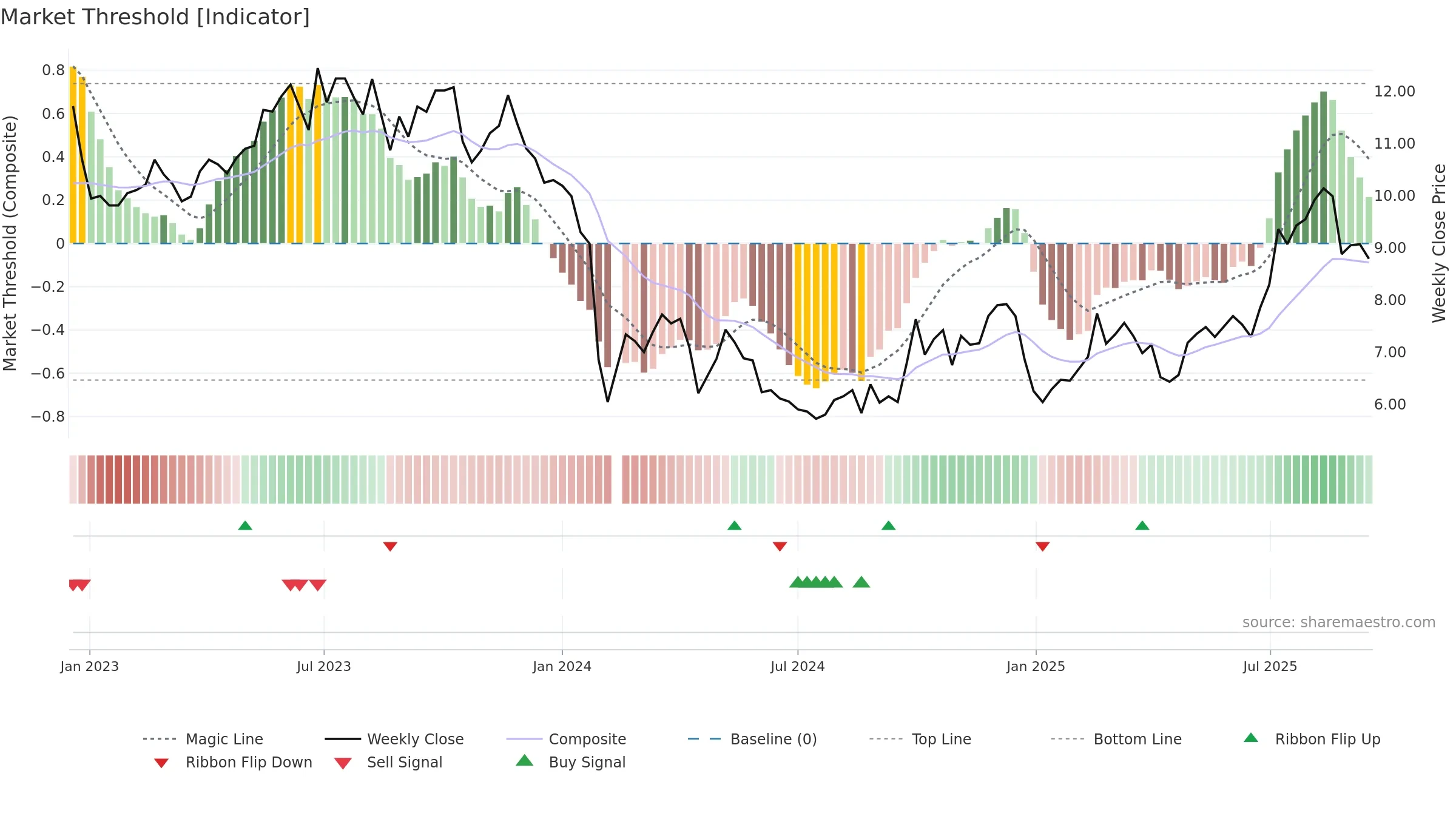This screenshot has width=1456, height=819.
Task: Toggle the Magic Line legend entry
Action: coord(203,739)
